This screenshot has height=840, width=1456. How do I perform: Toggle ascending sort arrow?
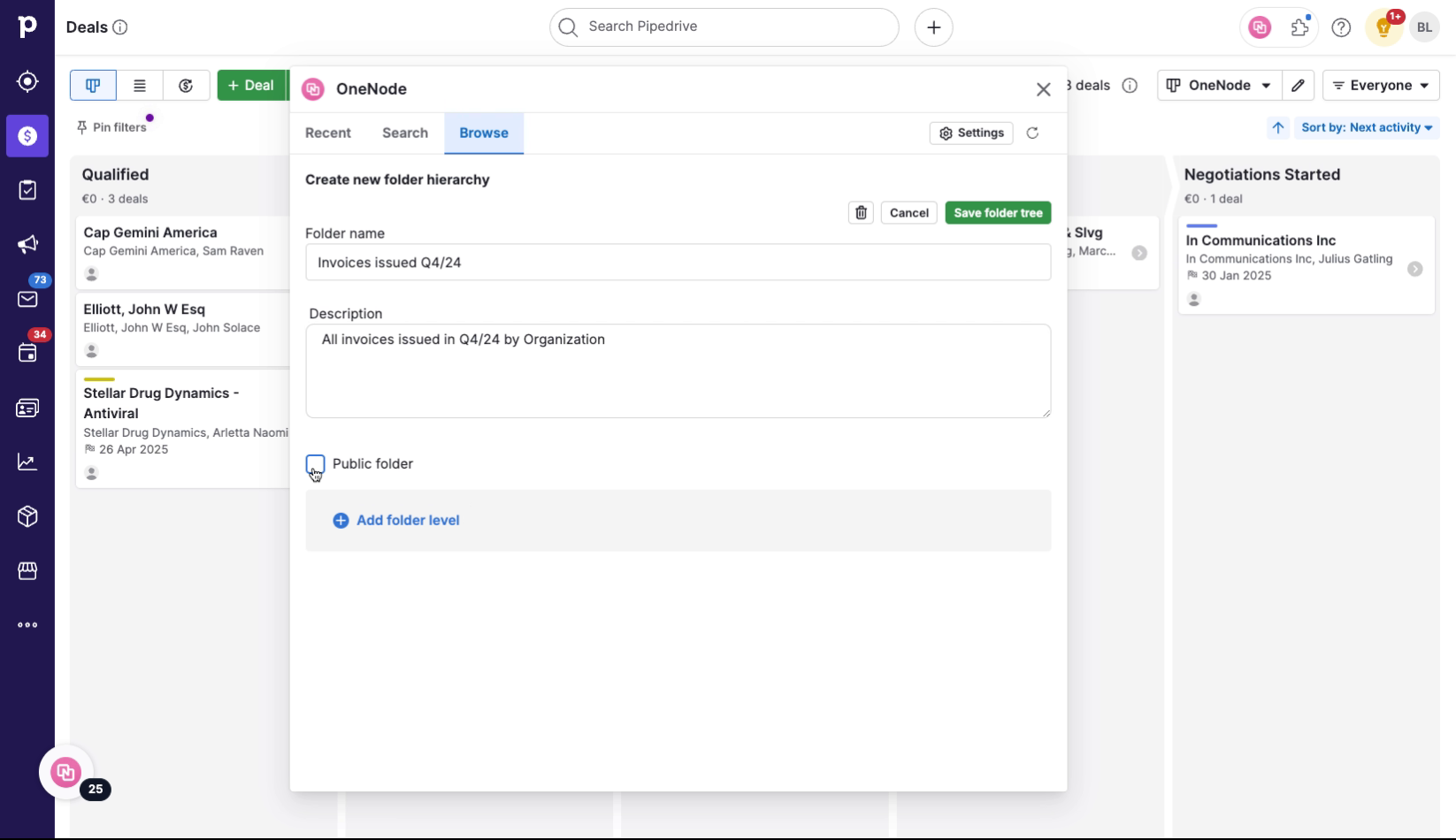pyautogui.click(x=1278, y=127)
